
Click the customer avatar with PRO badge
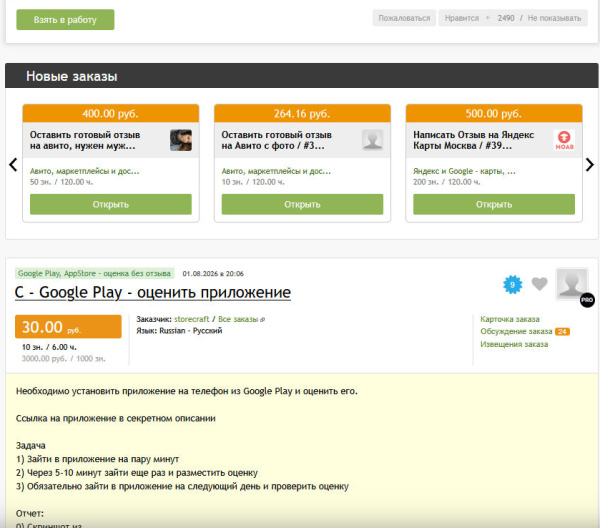(x=572, y=284)
